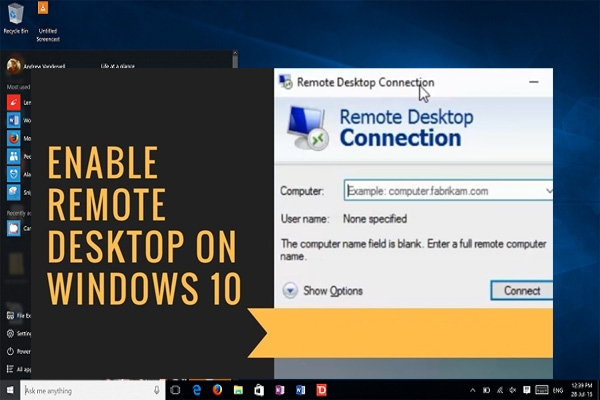Open Word from the taskbar
The image size is (600, 400).
tap(300, 390)
